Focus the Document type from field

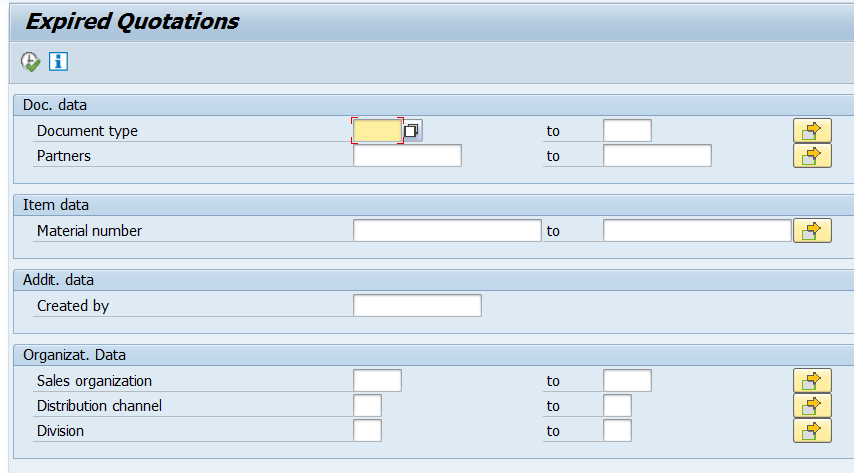coord(377,131)
